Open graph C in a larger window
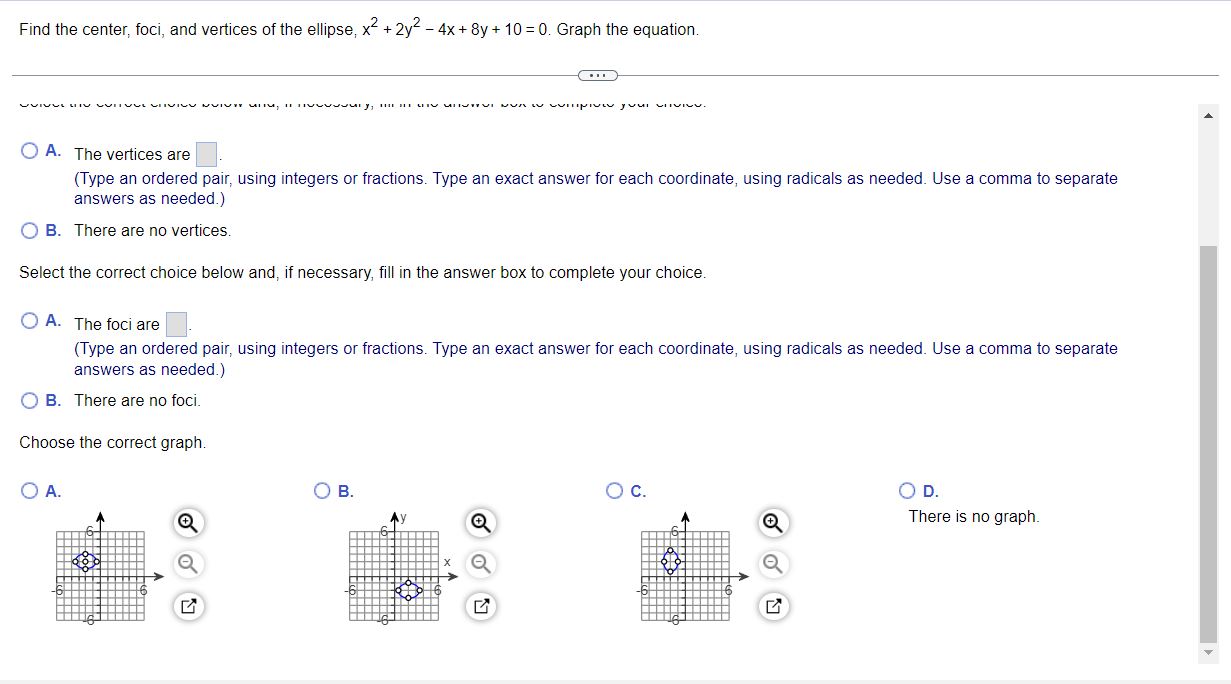The image size is (1231, 684). point(771,605)
